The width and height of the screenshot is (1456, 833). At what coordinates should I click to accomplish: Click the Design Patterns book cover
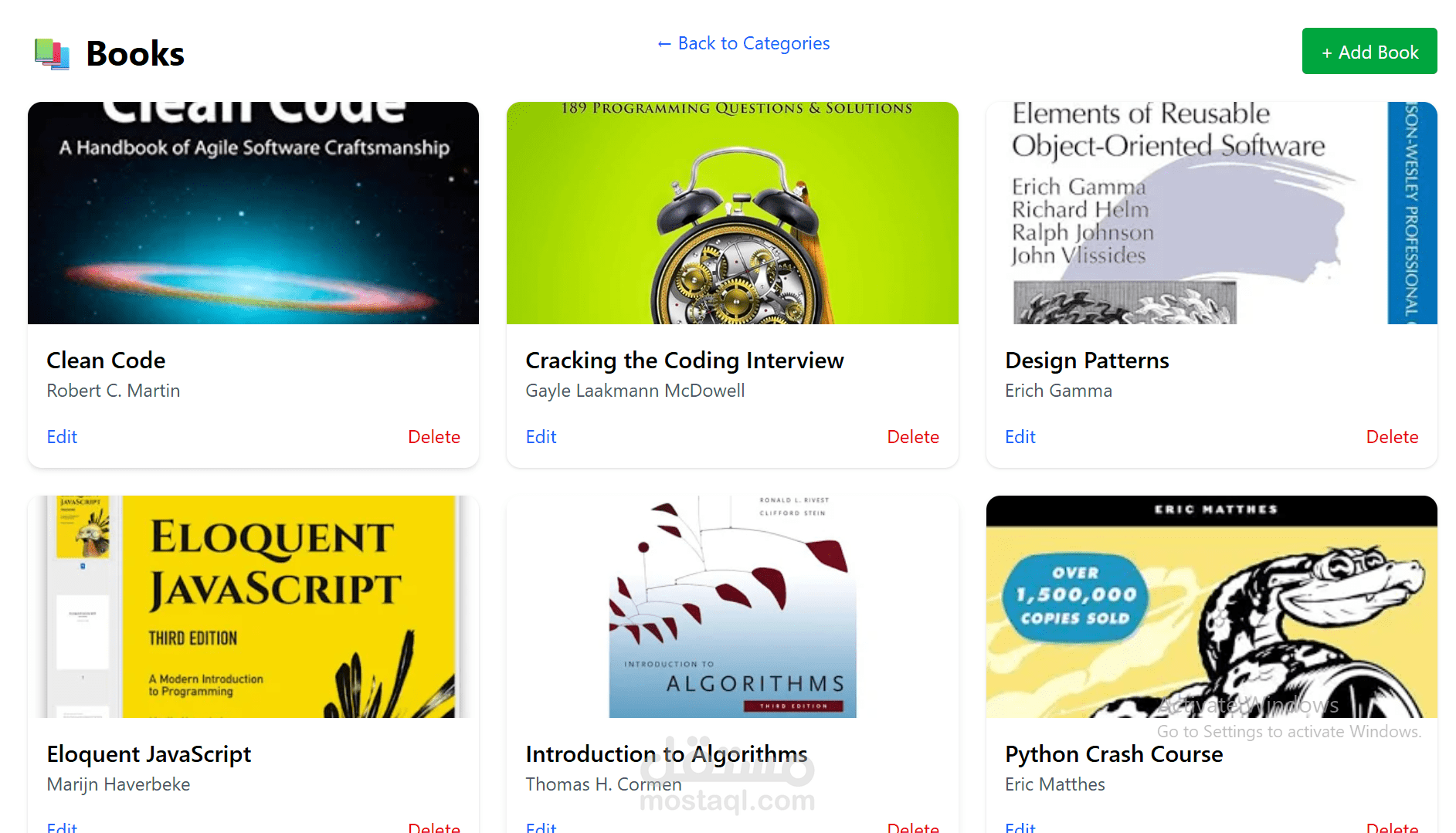click(x=1211, y=213)
